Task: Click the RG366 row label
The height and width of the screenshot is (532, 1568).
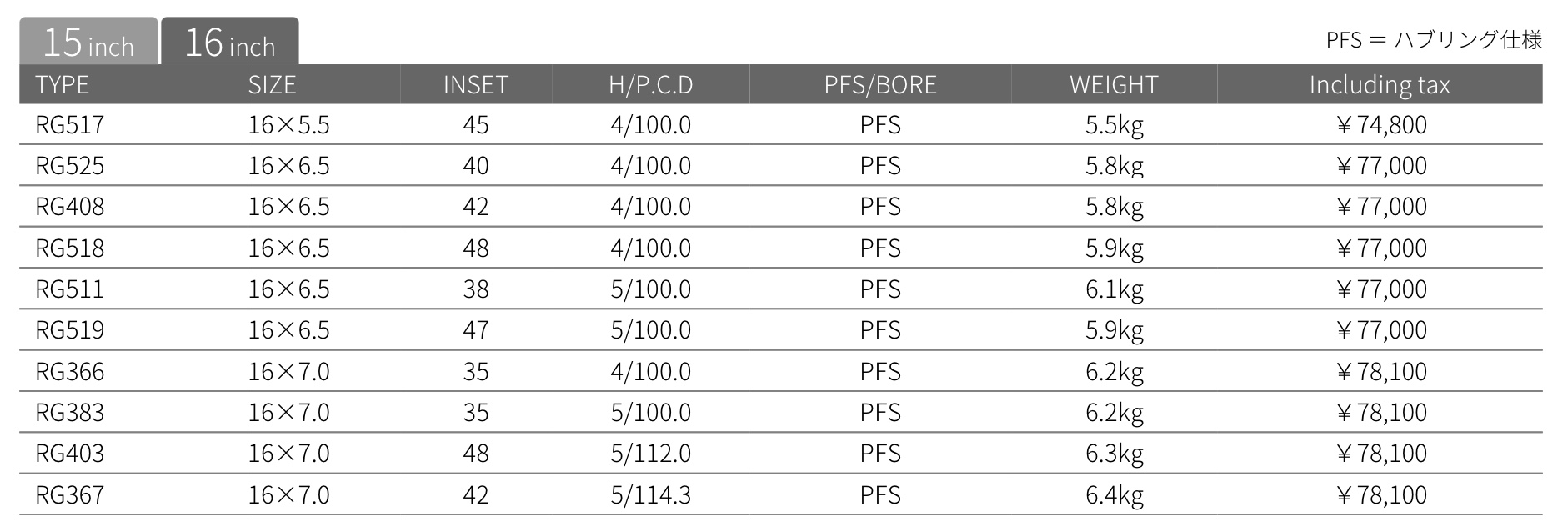Action: coord(69,372)
